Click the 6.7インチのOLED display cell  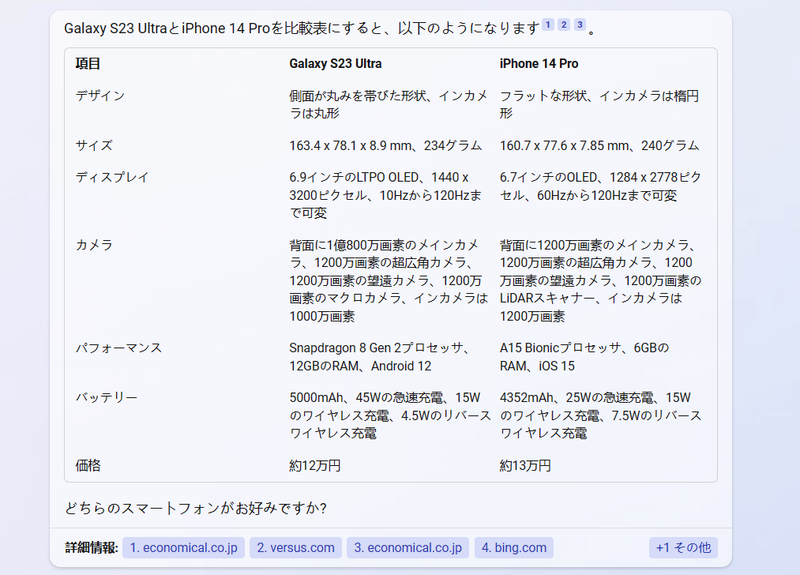point(601,186)
